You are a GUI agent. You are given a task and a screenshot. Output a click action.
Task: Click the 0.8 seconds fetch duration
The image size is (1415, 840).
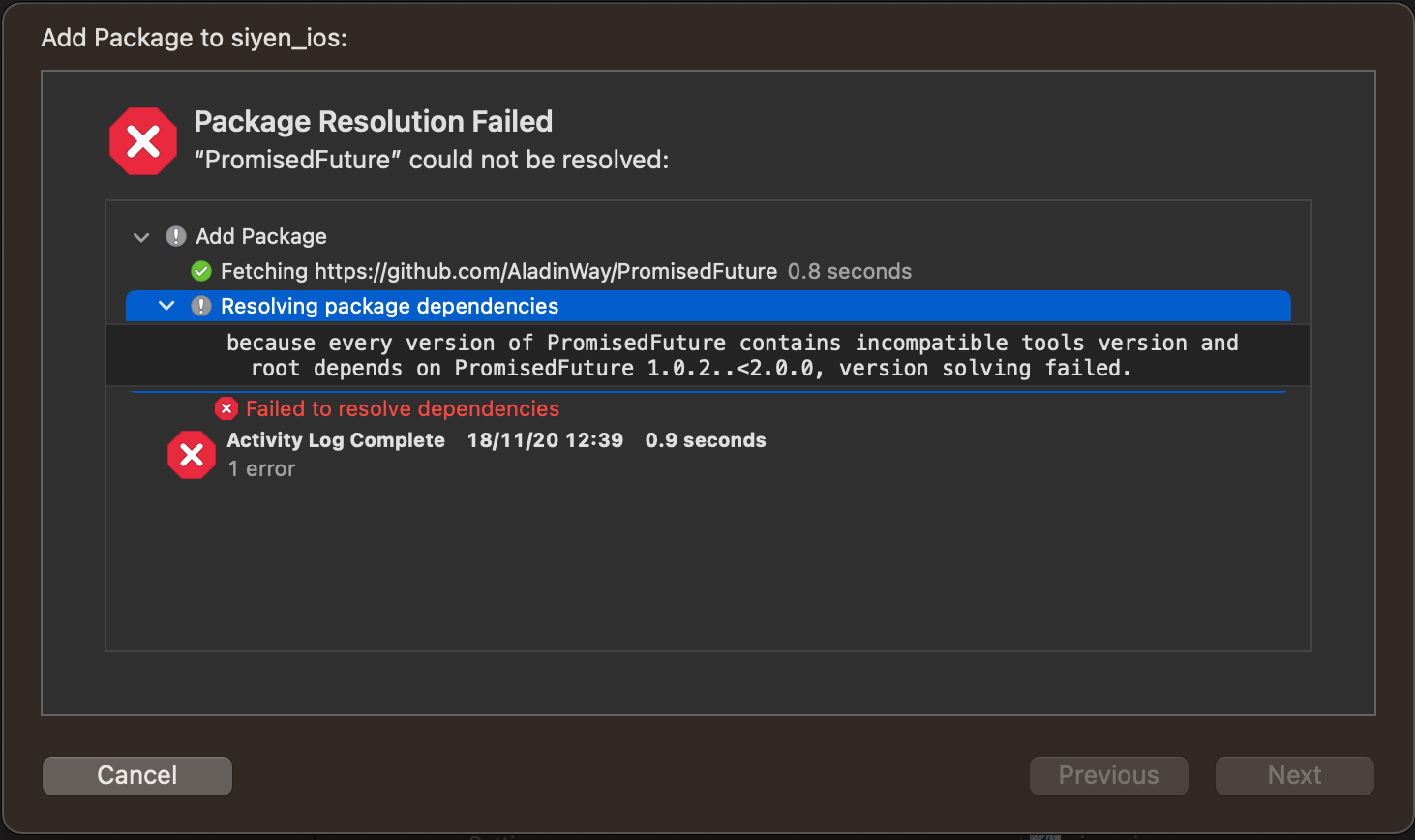pos(850,271)
